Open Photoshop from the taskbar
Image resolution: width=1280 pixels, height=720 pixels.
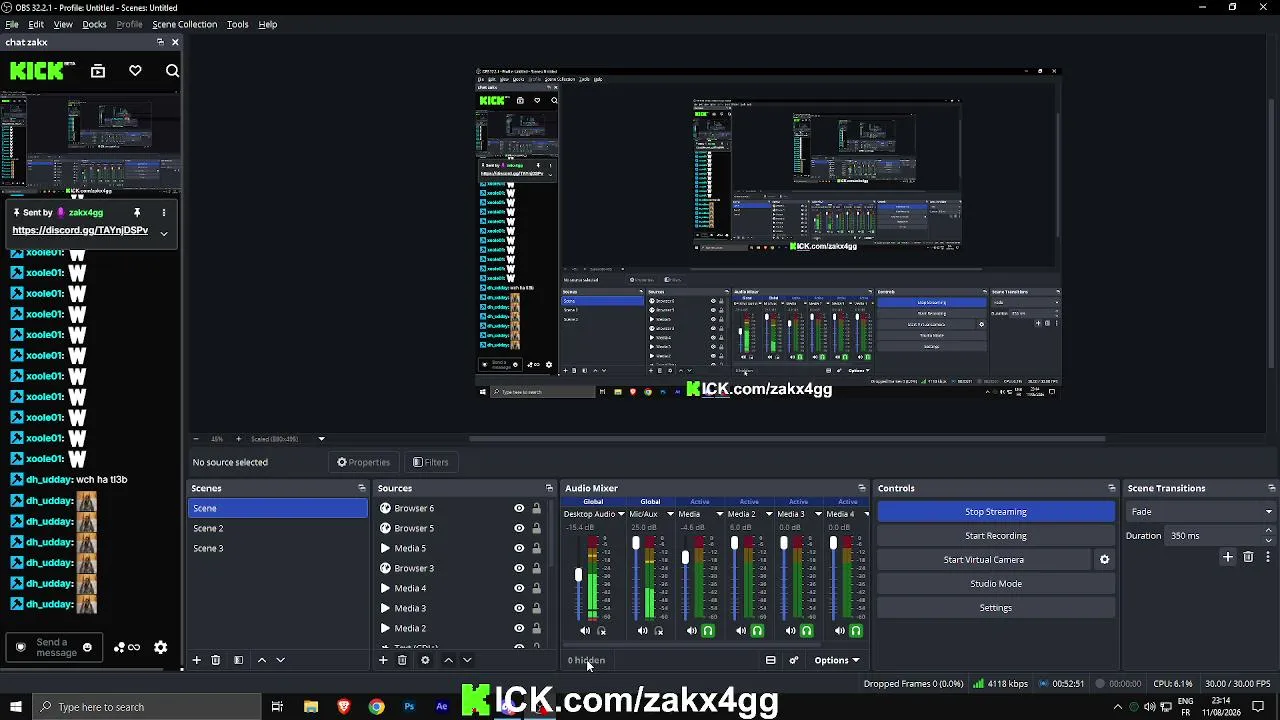coord(409,707)
